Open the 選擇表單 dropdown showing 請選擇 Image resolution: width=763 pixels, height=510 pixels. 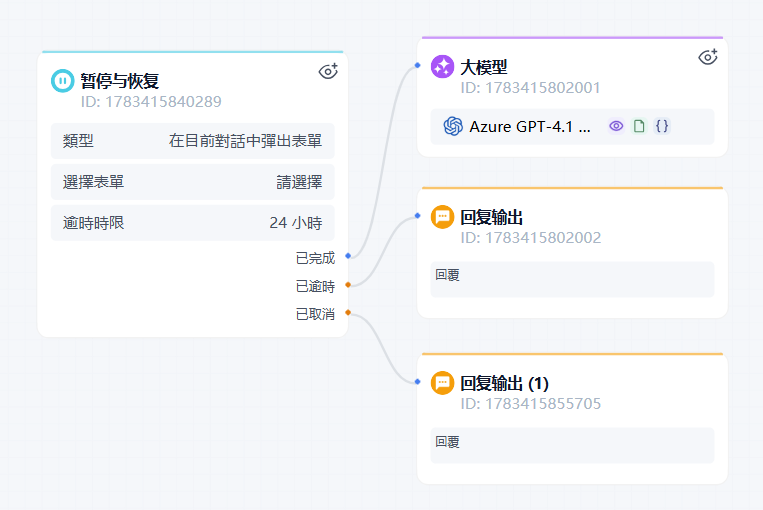coord(193,182)
